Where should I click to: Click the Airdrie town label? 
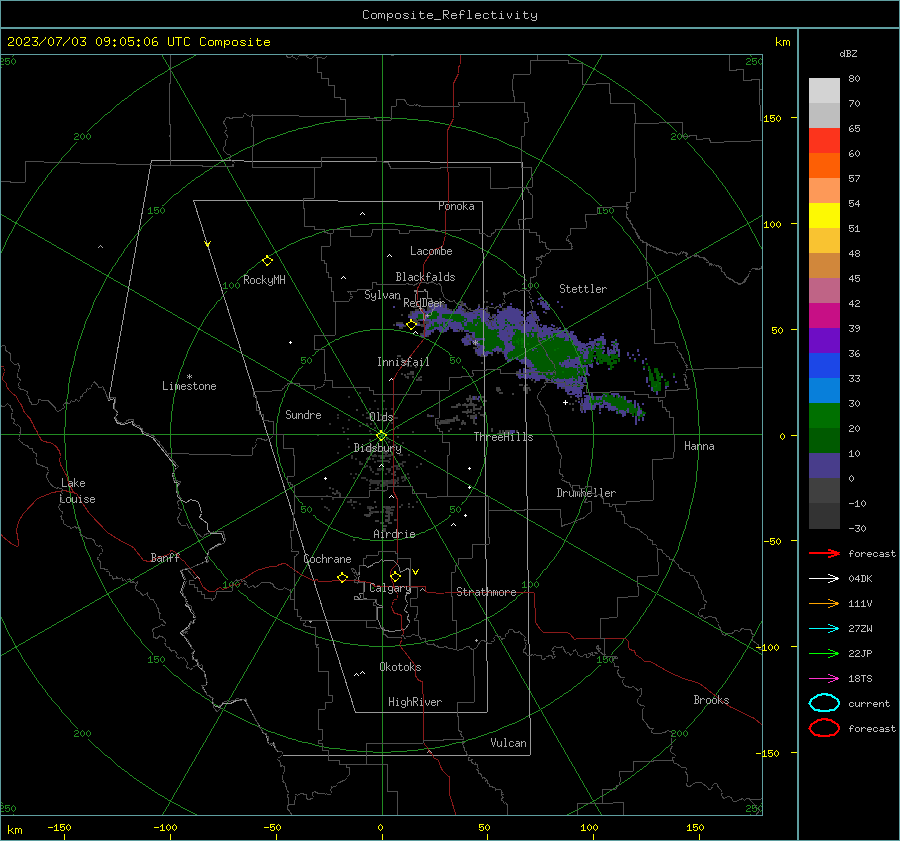(x=394, y=534)
